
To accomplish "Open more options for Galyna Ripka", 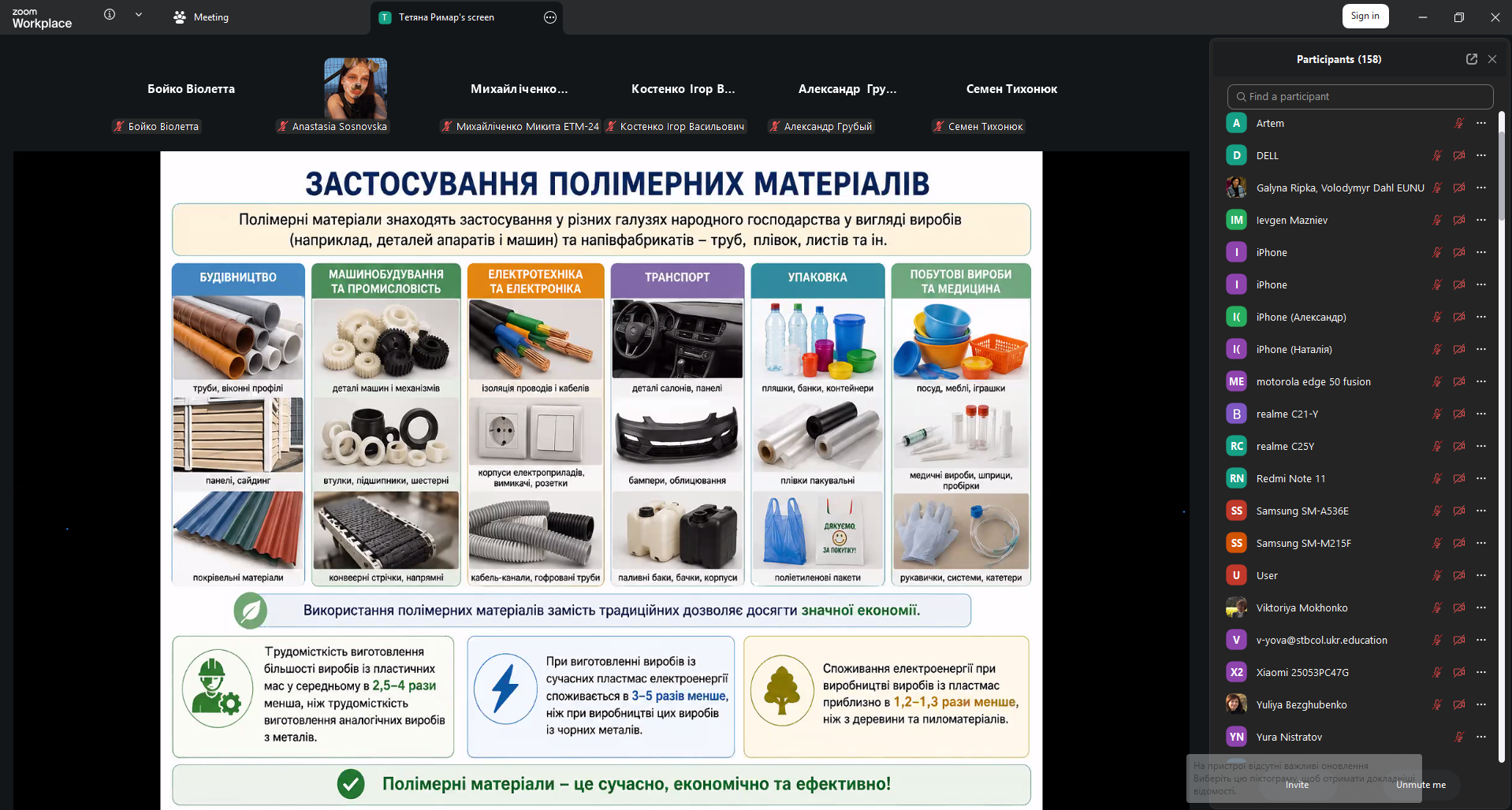I will [1481, 188].
